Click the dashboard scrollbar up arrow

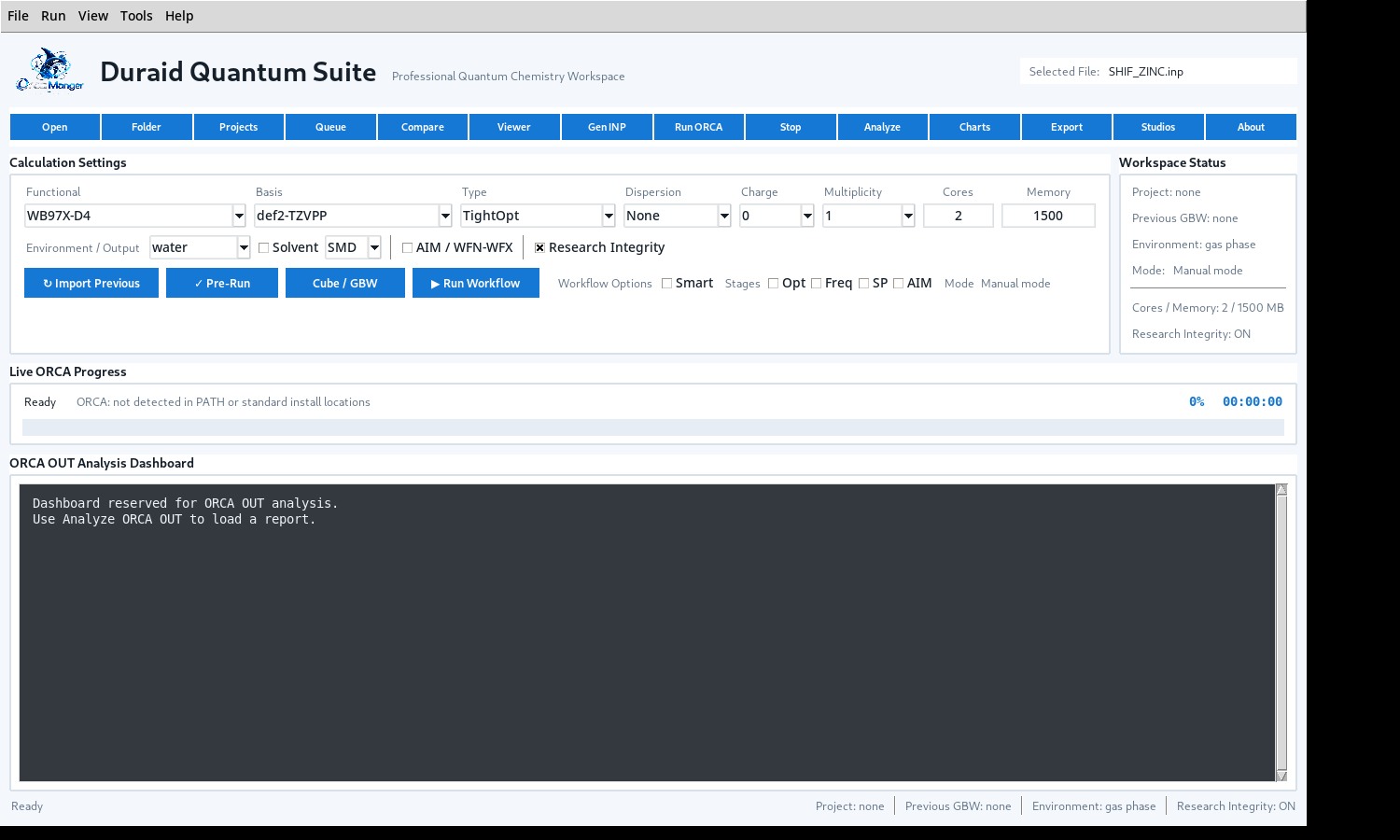(x=1281, y=490)
